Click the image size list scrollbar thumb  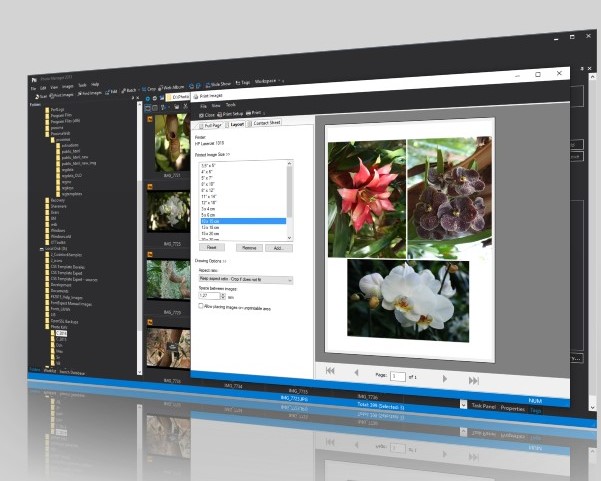point(289,192)
